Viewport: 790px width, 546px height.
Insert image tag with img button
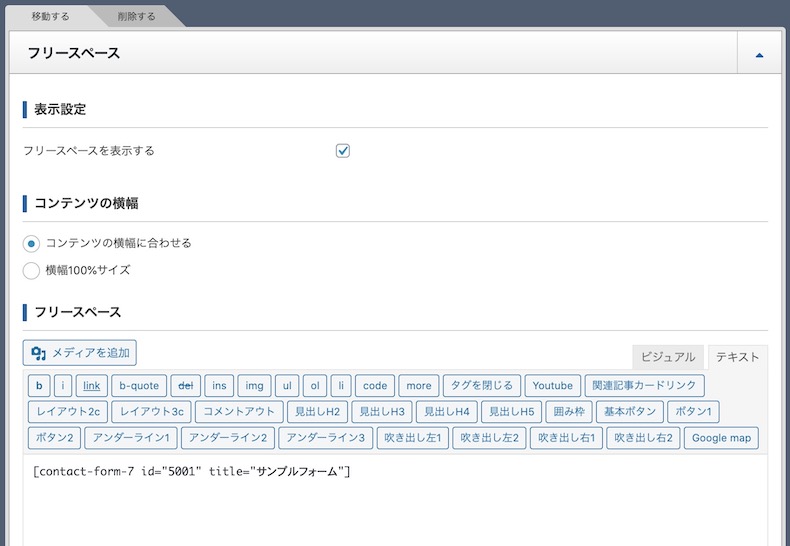click(x=254, y=386)
